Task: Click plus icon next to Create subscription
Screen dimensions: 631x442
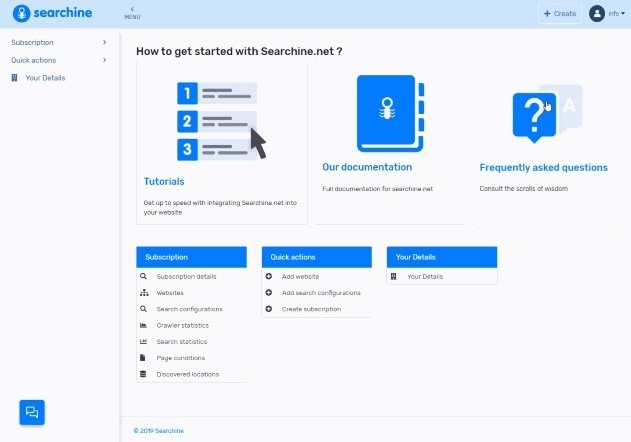Action: 269,309
